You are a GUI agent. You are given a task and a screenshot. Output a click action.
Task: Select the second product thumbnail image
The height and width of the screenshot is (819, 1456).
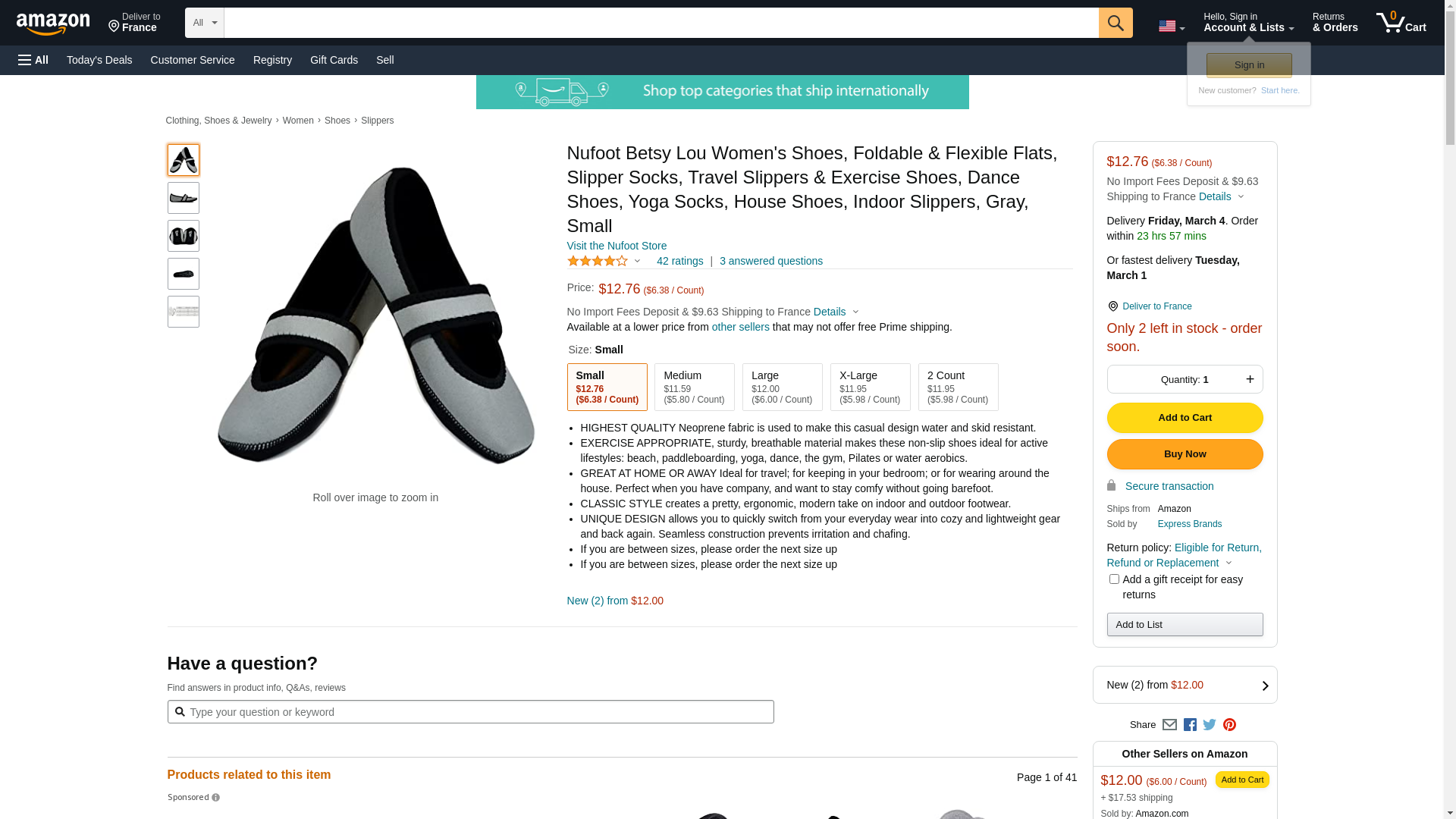pos(184,198)
